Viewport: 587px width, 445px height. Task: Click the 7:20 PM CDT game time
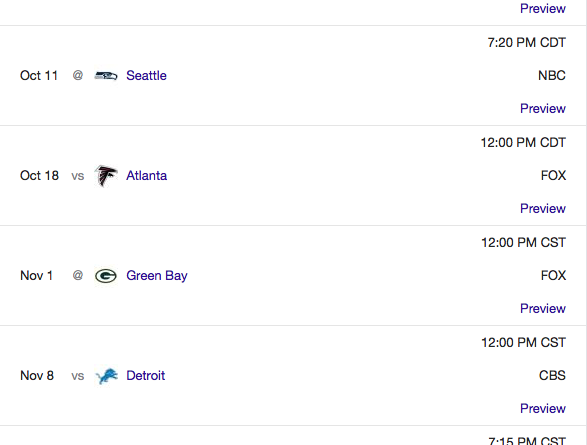tap(526, 43)
